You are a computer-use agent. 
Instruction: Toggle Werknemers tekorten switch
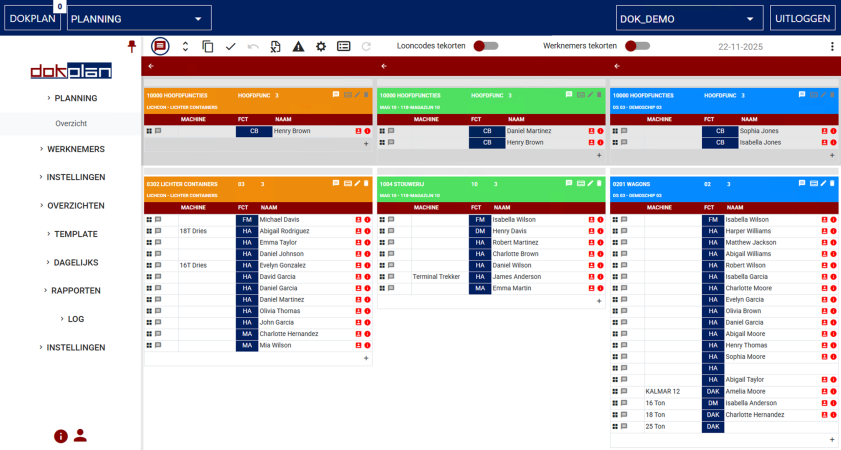[638, 46]
